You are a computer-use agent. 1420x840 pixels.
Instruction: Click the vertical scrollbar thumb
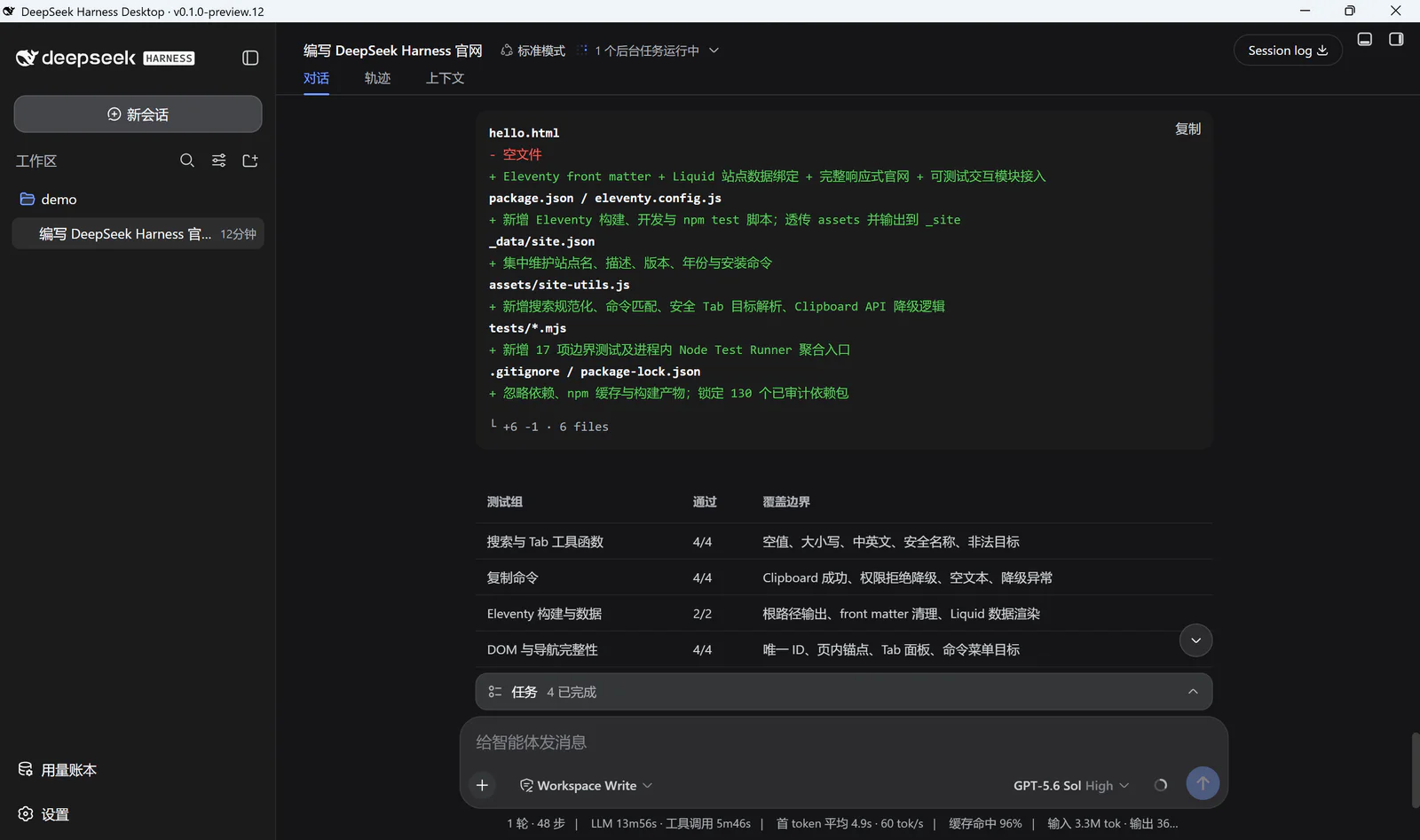tap(1415, 770)
